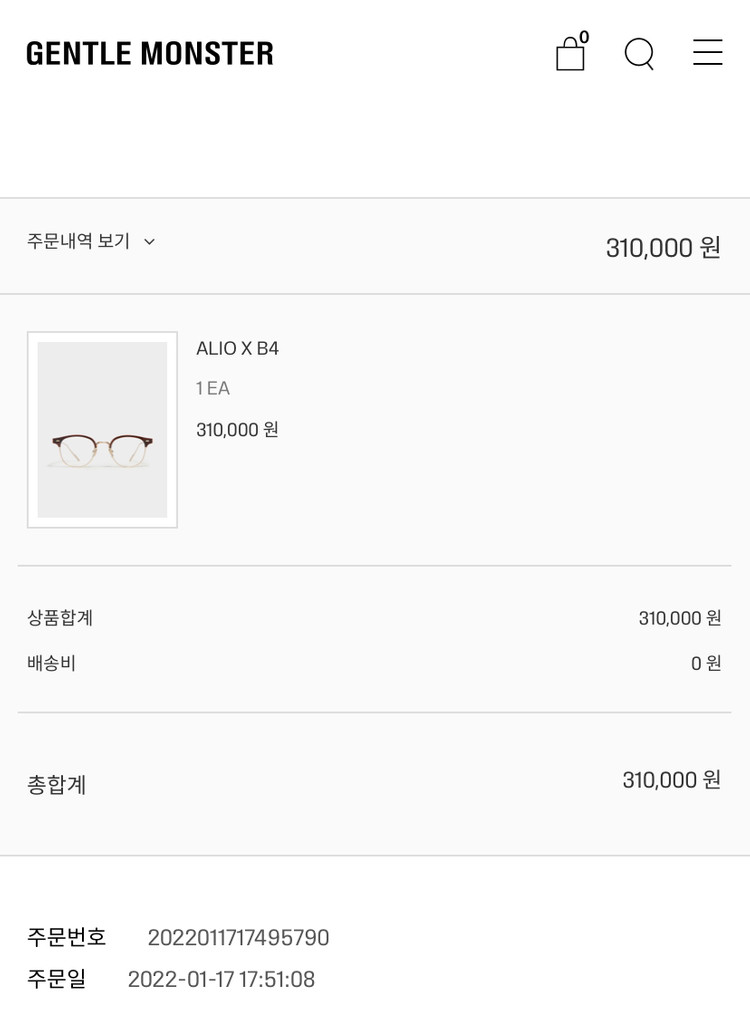This screenshot has height=1024, width=750.
Task: Click the 상품합계 amount 310,000 원
Action: coord(680,618)
